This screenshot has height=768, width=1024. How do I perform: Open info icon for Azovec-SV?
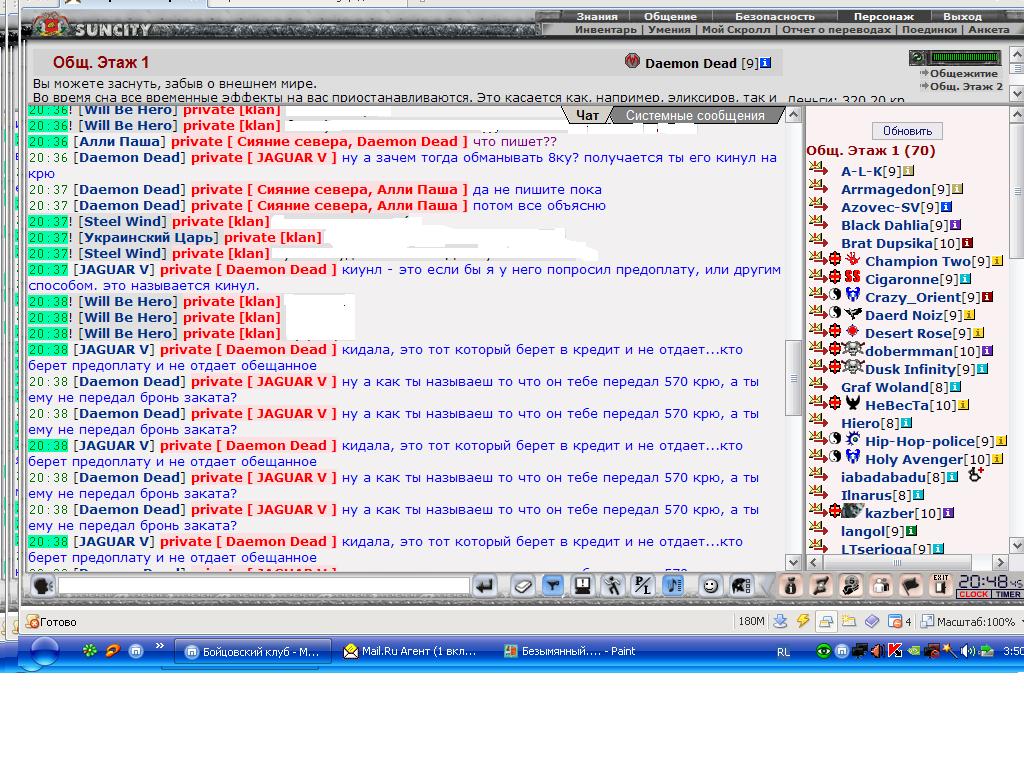(946, 207)
